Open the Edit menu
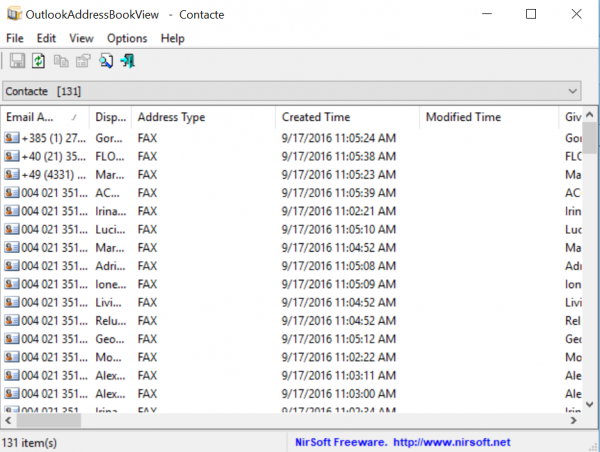Viewport: 600px width, 452px height. click(46, 38)
